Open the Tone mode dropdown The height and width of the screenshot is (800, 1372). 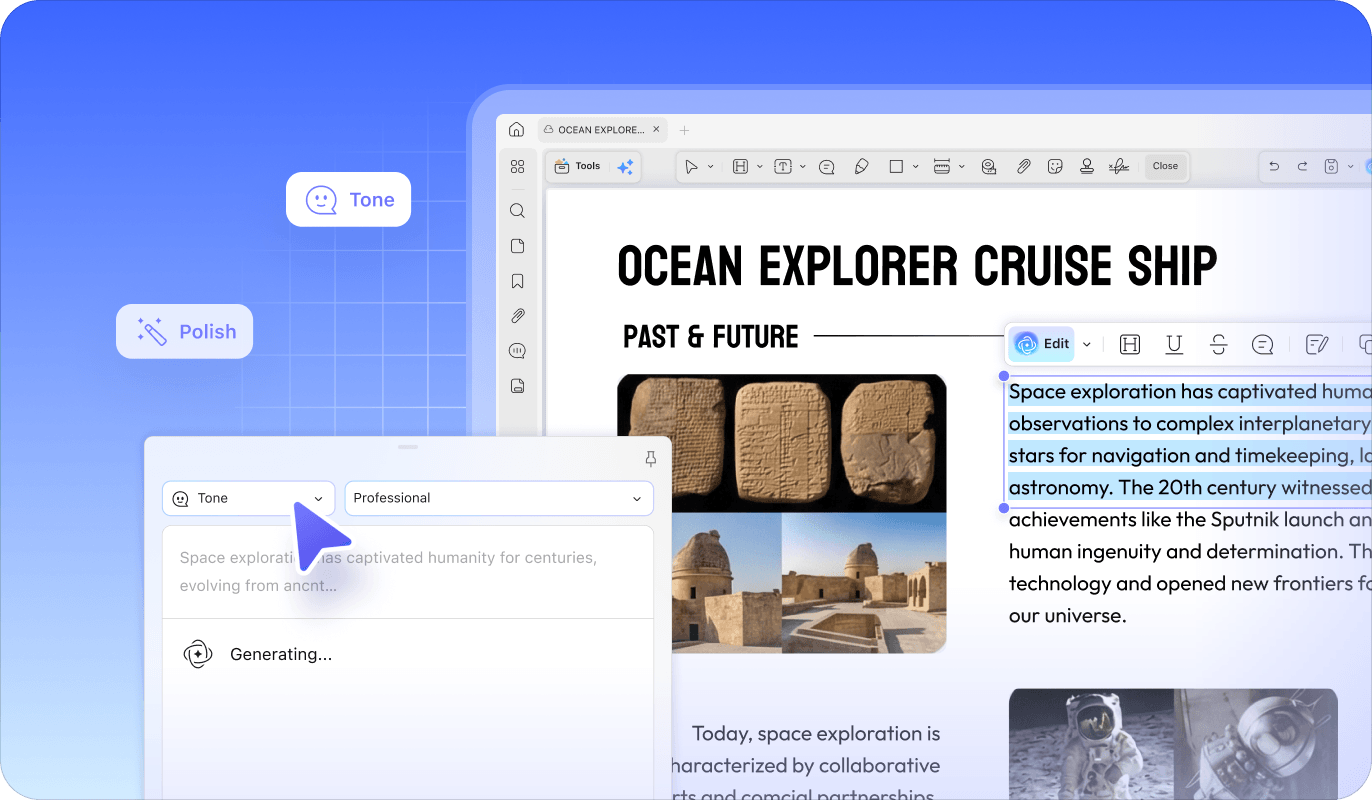[249, 498]
